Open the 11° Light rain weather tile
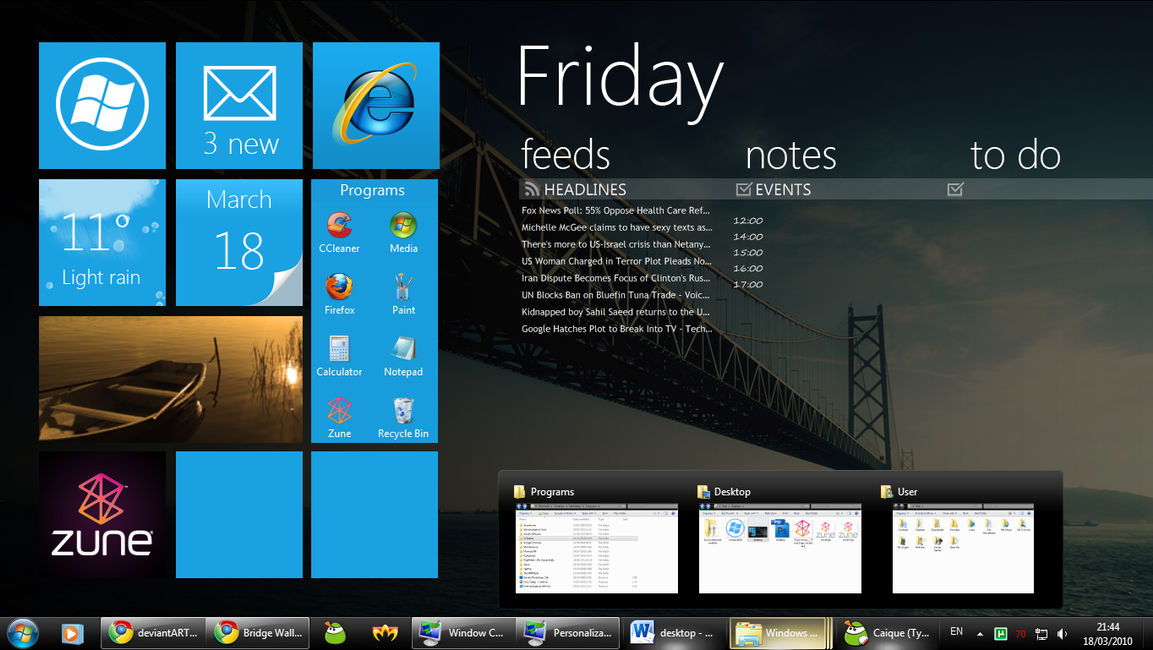 pos(102,242)
